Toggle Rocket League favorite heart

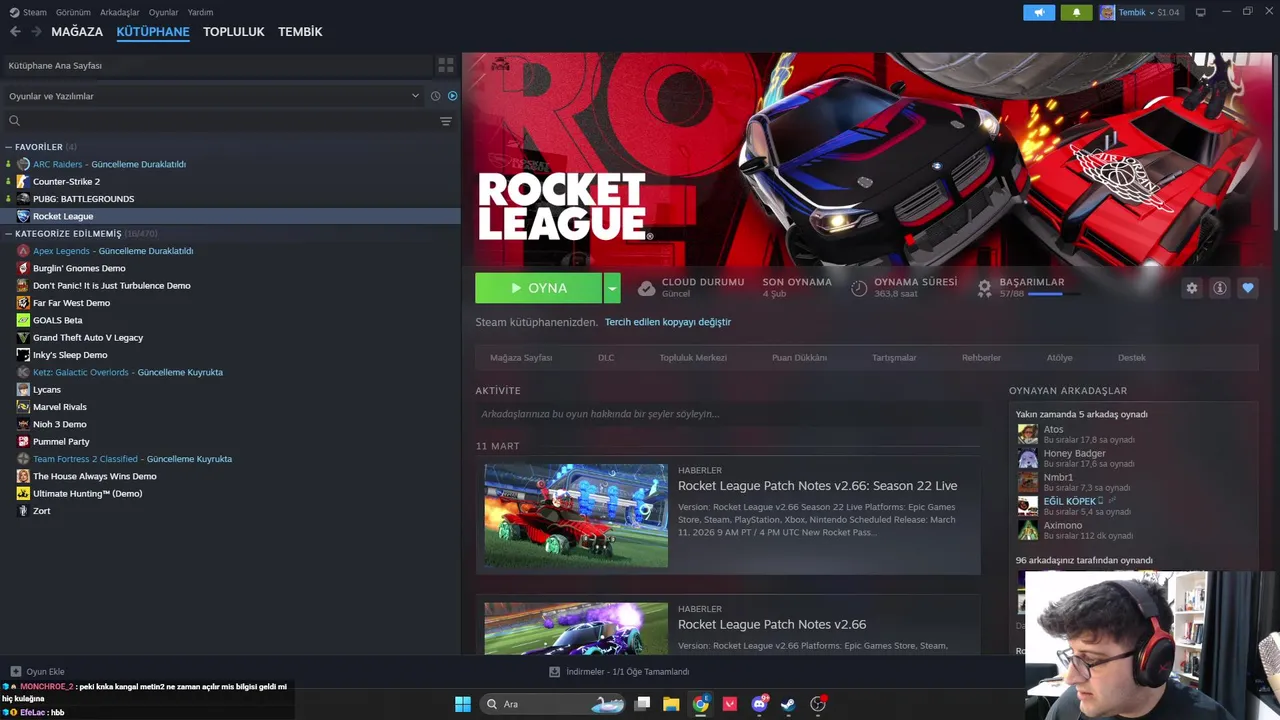[x=1247, y=288]
